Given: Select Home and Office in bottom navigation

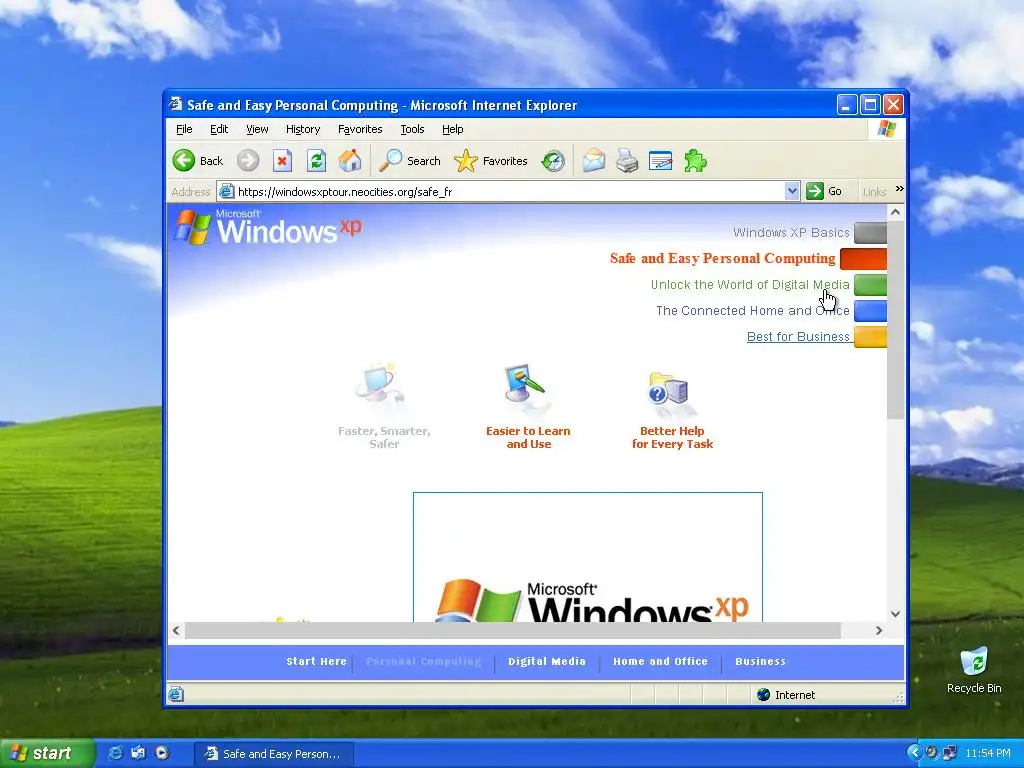Looking at the screenshot, I should point(660,661).
